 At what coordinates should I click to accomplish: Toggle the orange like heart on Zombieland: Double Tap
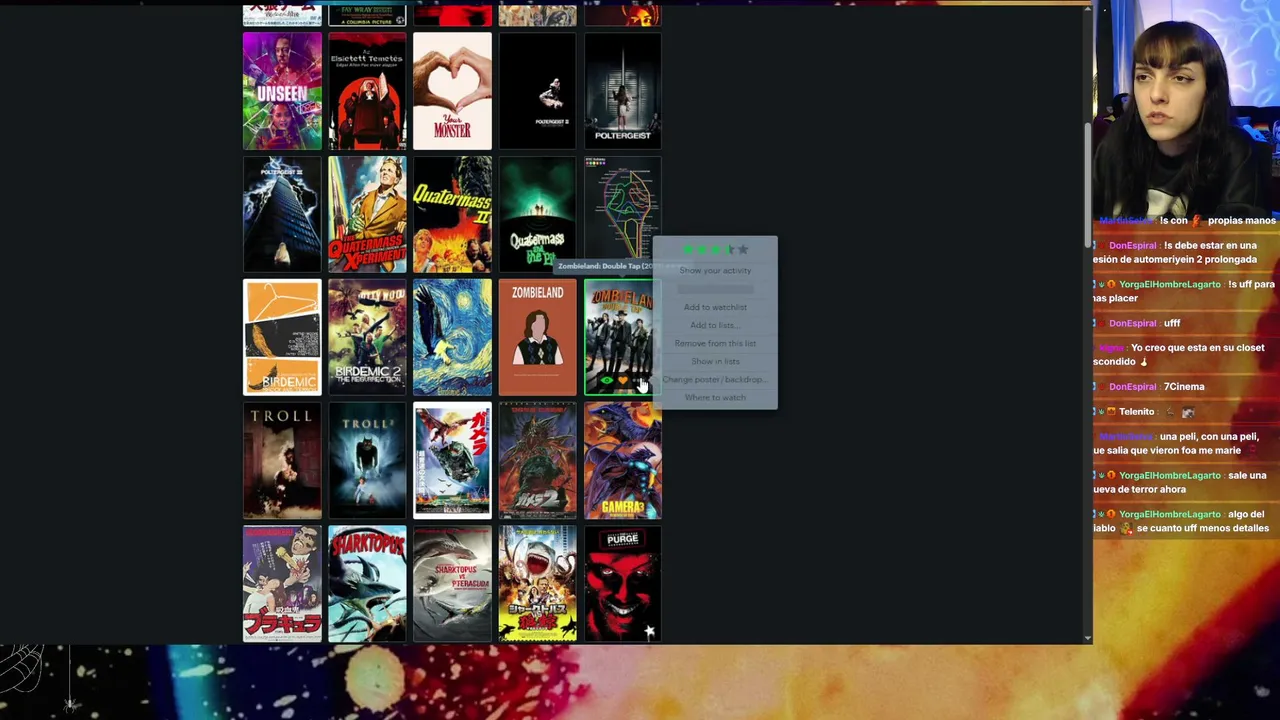pyautogui.click(x=622, y=381)
